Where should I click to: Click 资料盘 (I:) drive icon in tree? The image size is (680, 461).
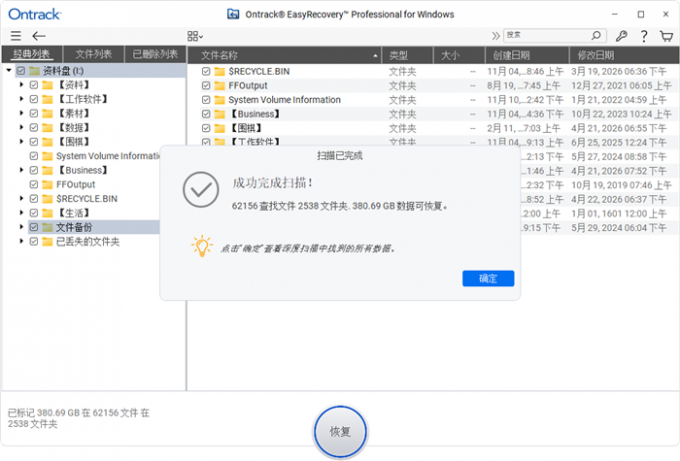pos(35,70)
